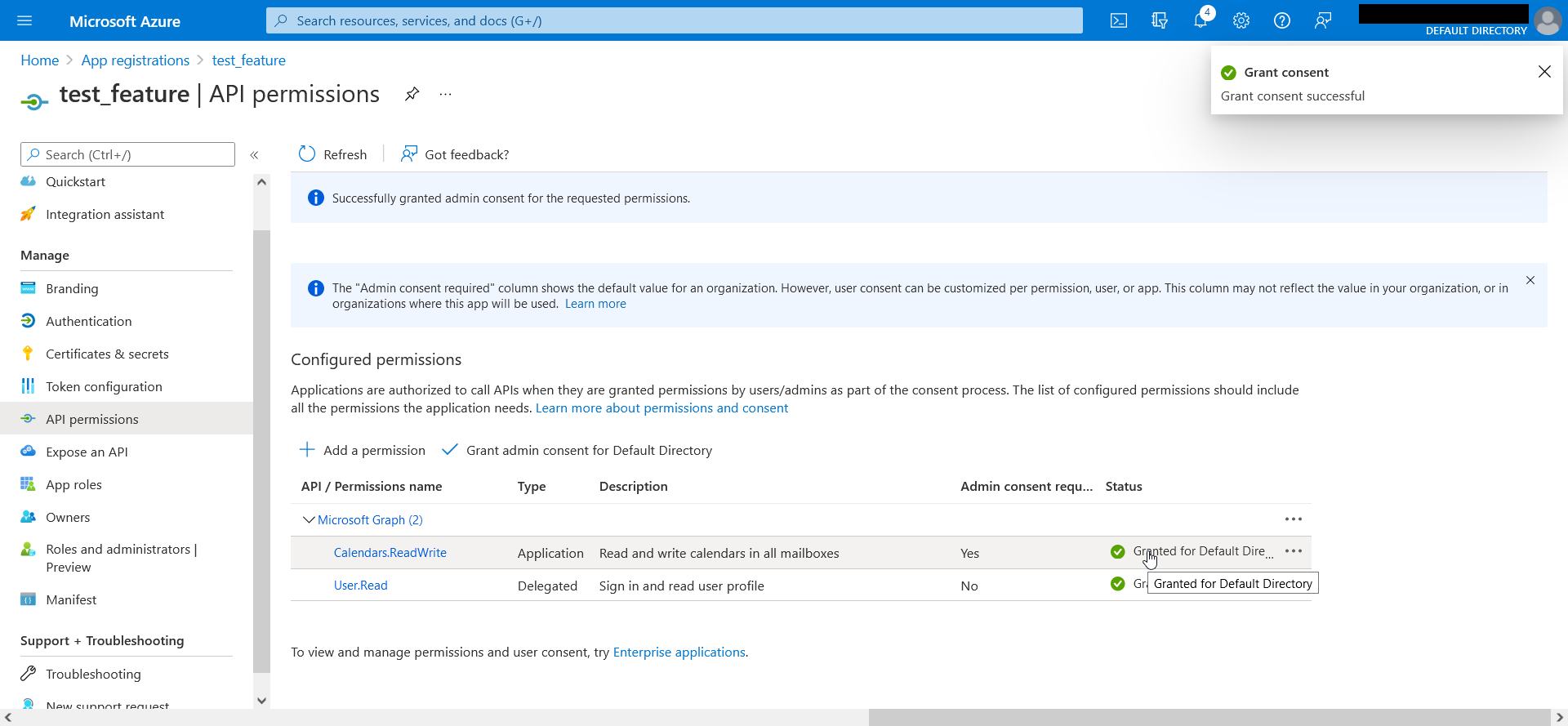
Task: Click the sidebar vertical scrollbar thumb
Action: pos(261,452)
